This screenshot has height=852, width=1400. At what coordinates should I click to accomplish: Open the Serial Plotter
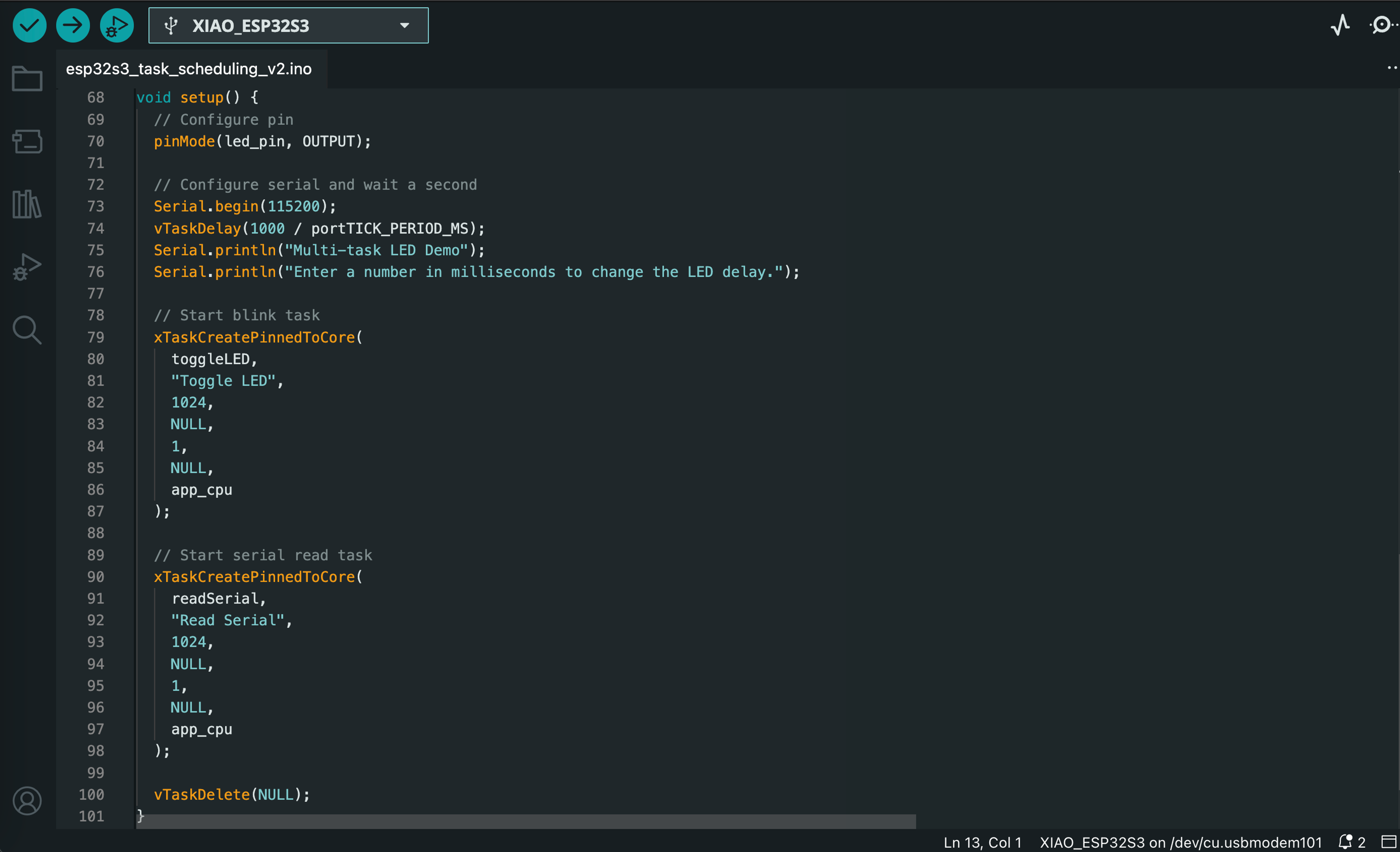pyautogui.click(x=1340, y=26)
